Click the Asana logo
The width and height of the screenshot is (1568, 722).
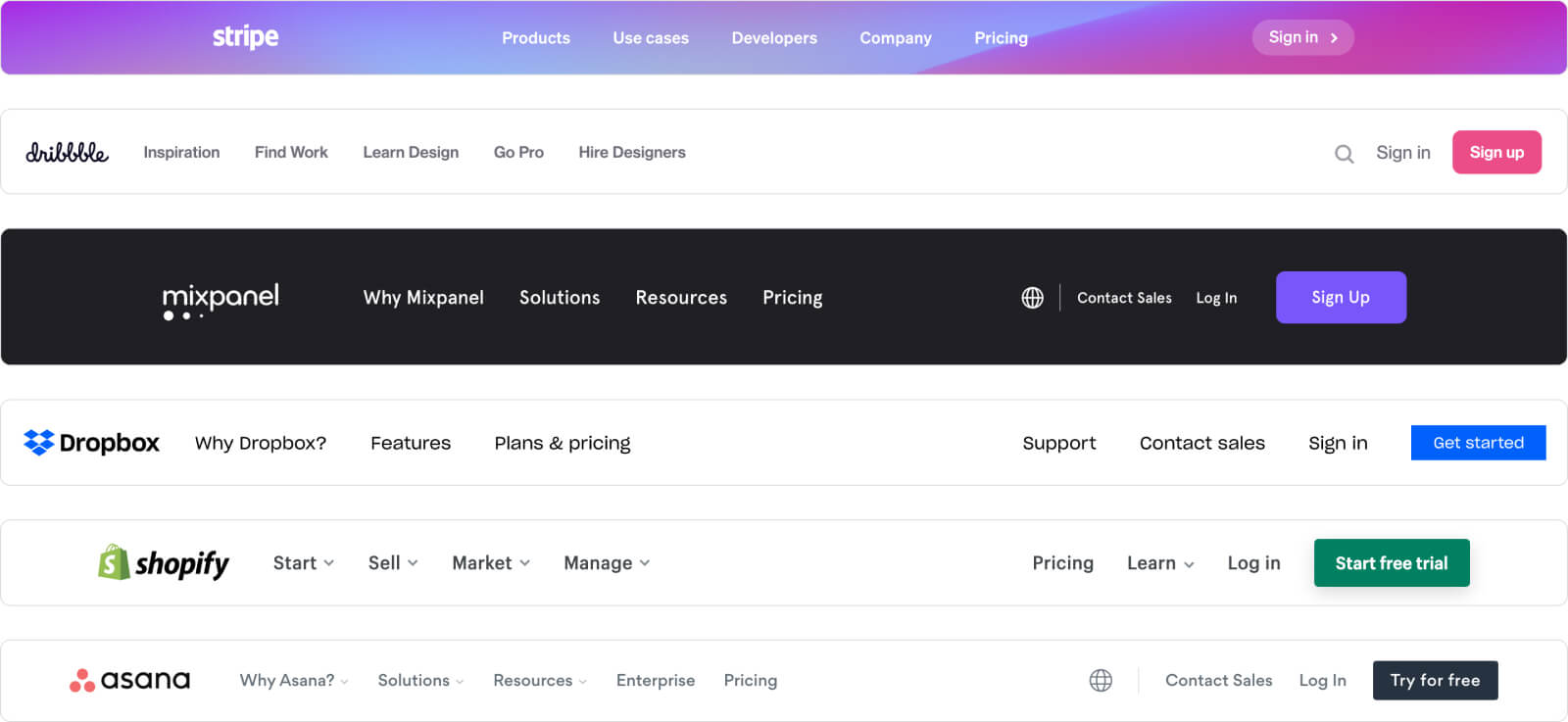(x=129, y=680)
